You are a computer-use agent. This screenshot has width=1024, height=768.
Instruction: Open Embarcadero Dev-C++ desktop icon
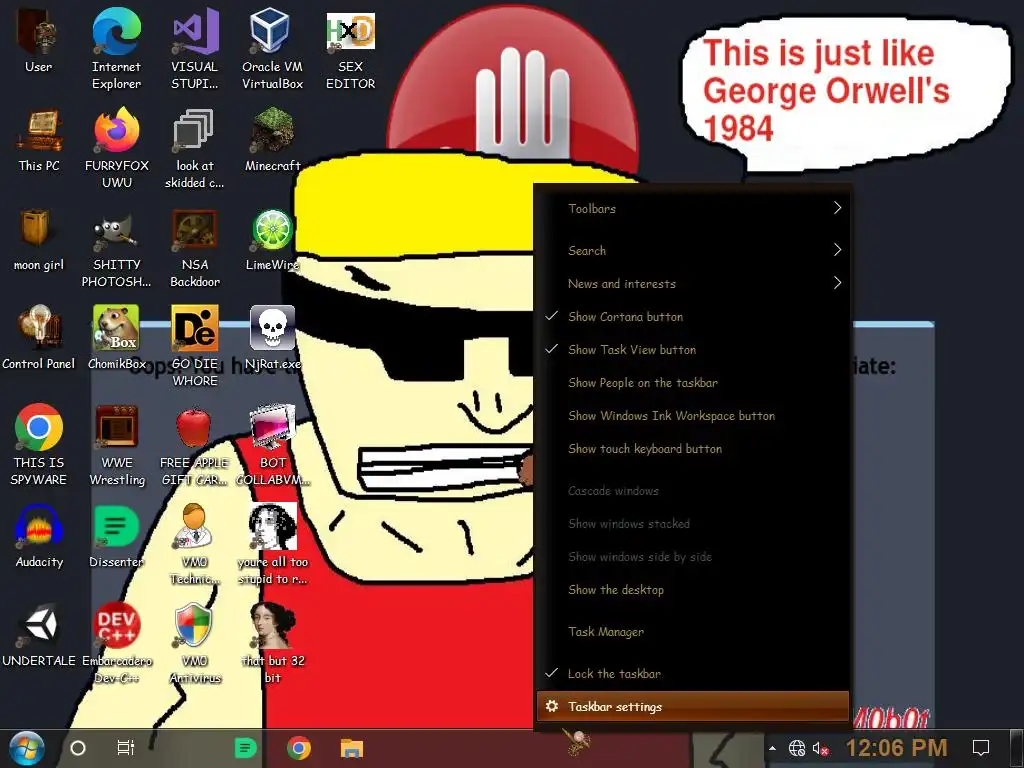[x=117, y=644]
